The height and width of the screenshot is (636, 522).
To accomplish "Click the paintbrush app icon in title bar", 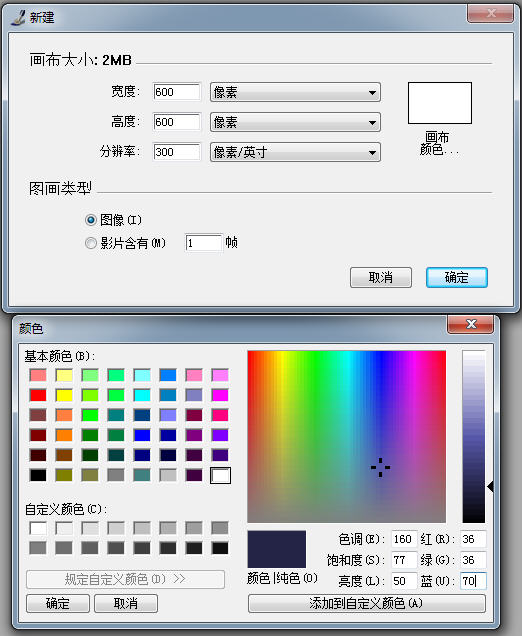I will pyautogui.click(x=18, y=17).
